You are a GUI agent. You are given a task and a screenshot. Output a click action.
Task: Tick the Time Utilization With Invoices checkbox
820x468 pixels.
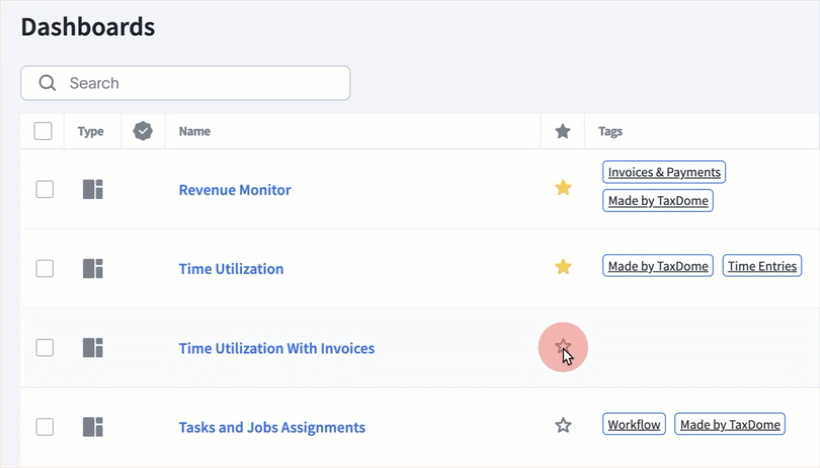point(45,348)
